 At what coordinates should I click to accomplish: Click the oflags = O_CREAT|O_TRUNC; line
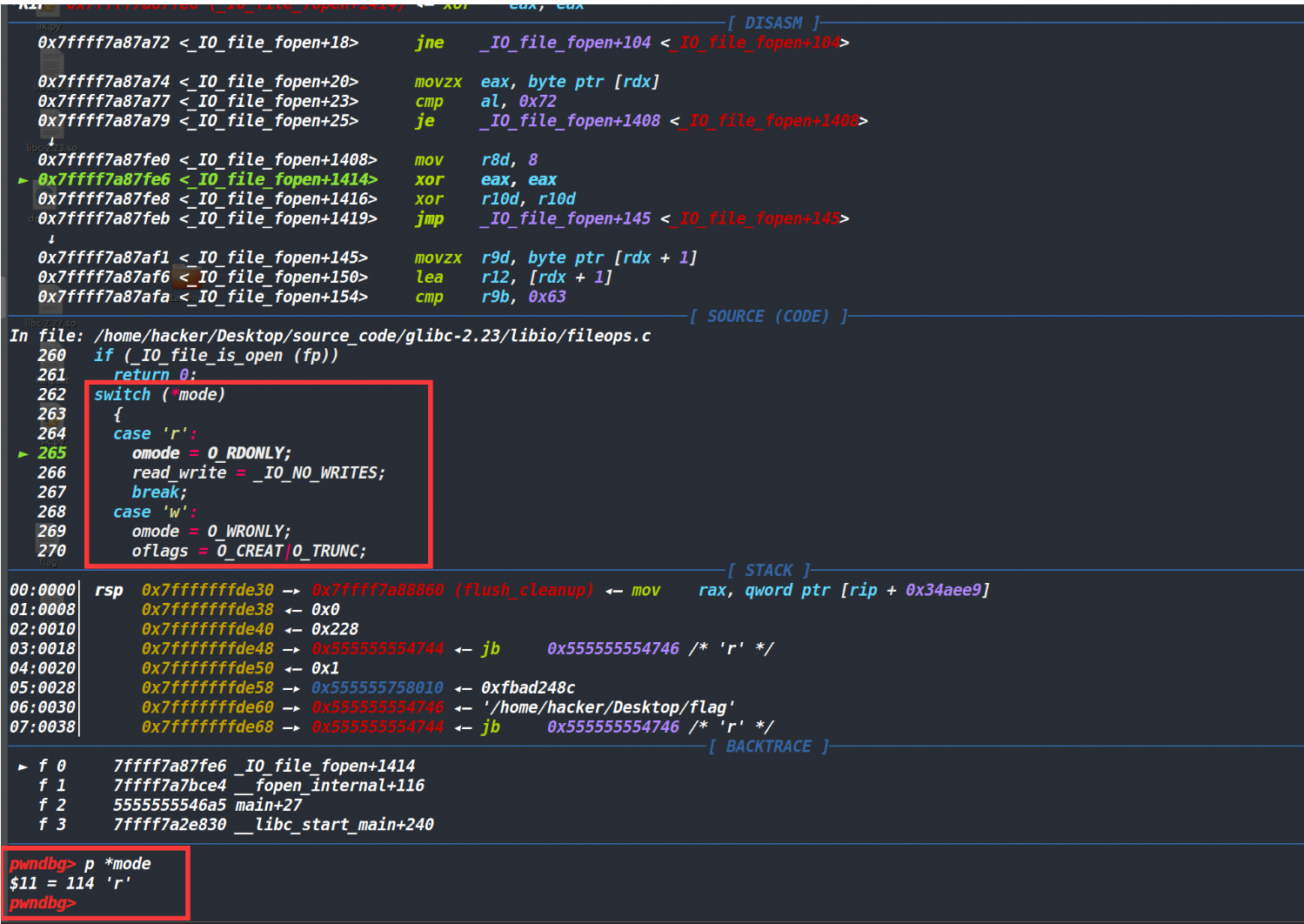(249, 552)
